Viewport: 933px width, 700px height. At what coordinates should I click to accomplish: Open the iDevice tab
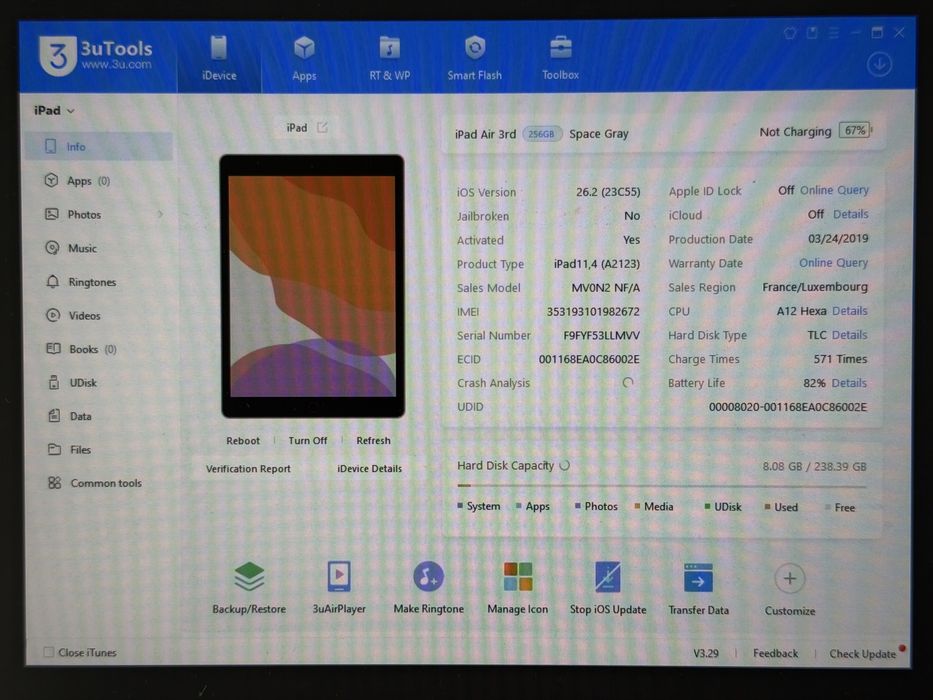tap(219, 58)
